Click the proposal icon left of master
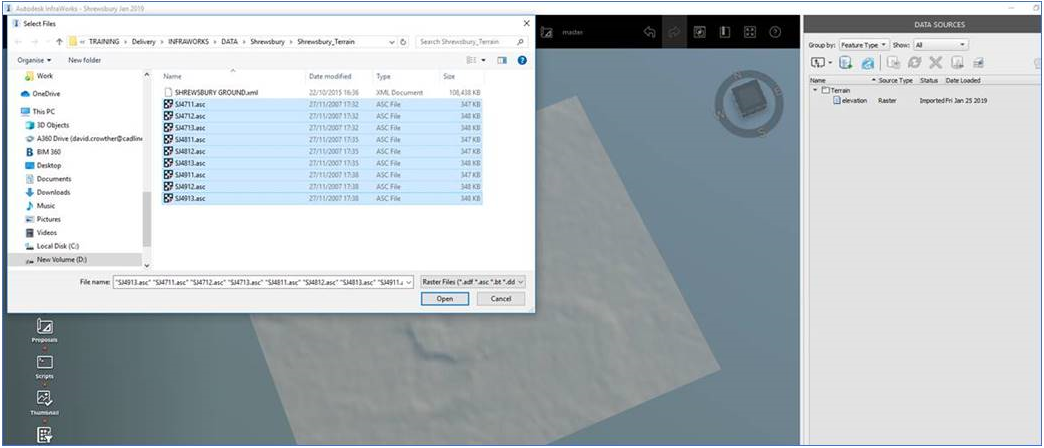1044x448 pixels. coord(547,32)
